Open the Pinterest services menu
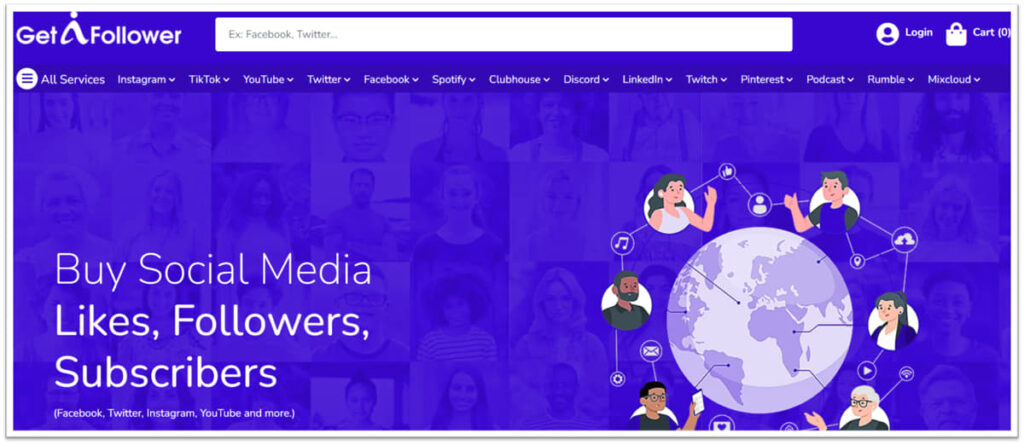 point(767,80)
